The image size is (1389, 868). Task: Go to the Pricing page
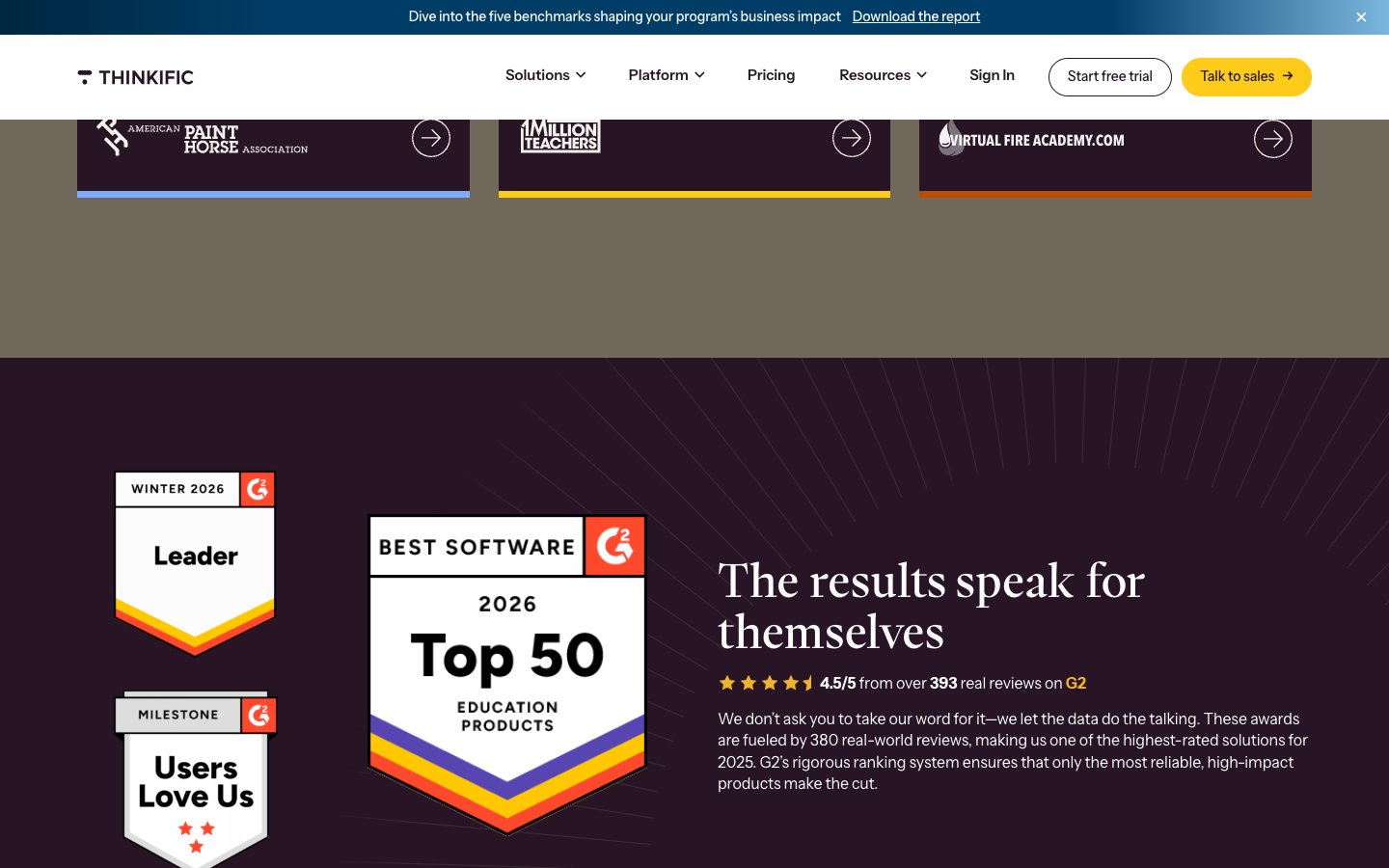[771, 75]
